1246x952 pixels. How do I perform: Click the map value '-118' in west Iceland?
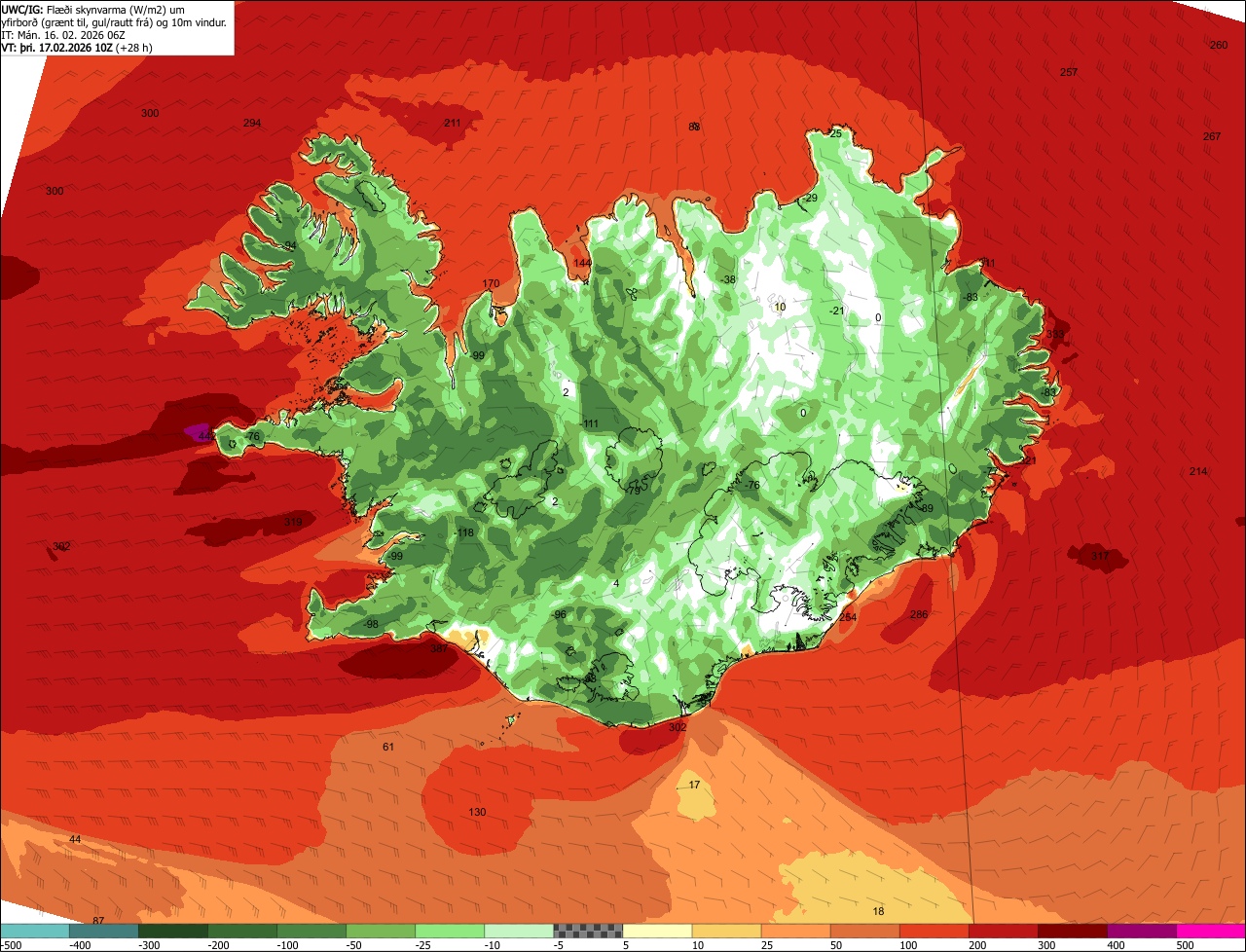[463, 532]
